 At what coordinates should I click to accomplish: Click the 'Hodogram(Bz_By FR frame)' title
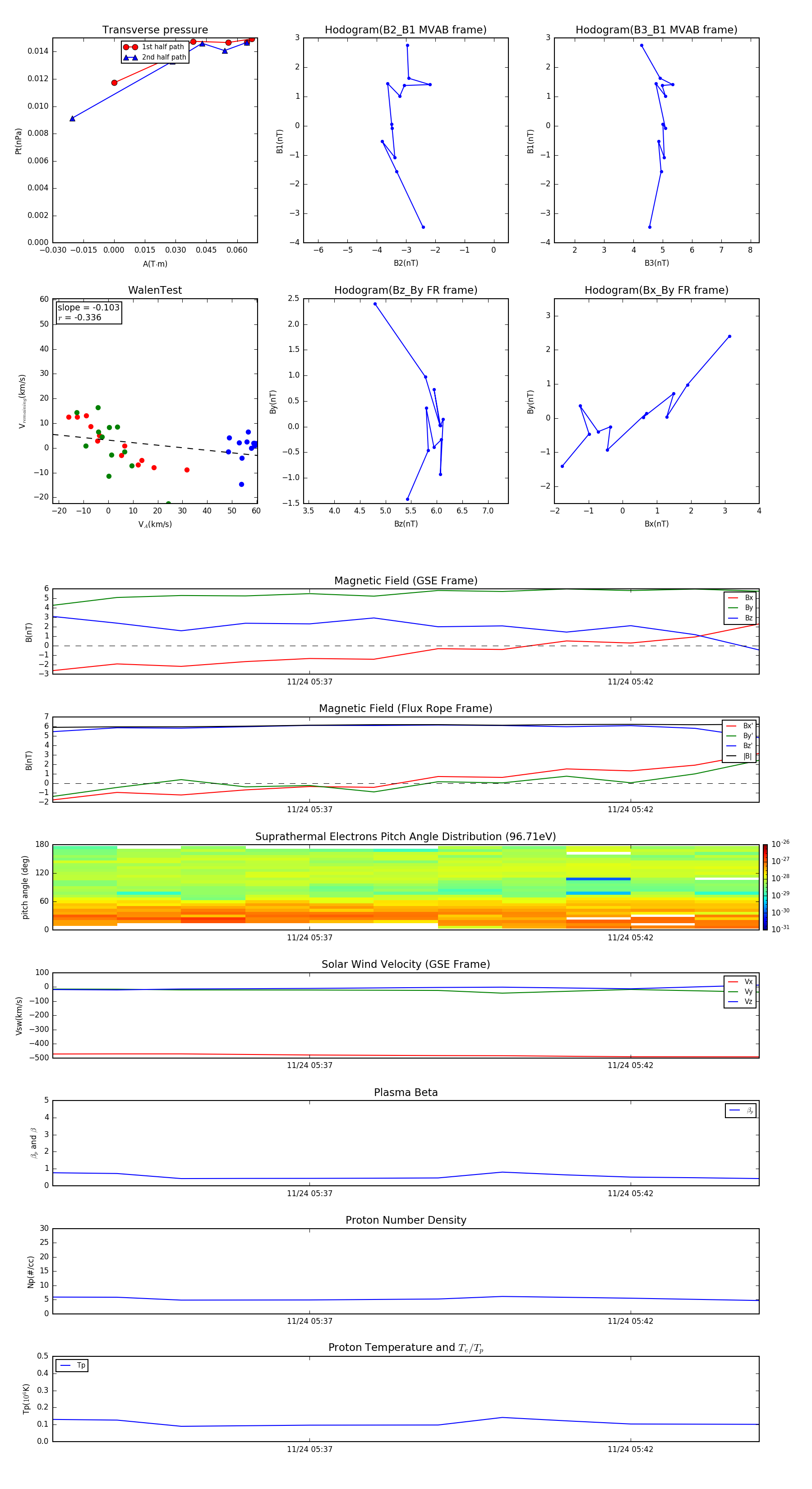tap(406, 290)
